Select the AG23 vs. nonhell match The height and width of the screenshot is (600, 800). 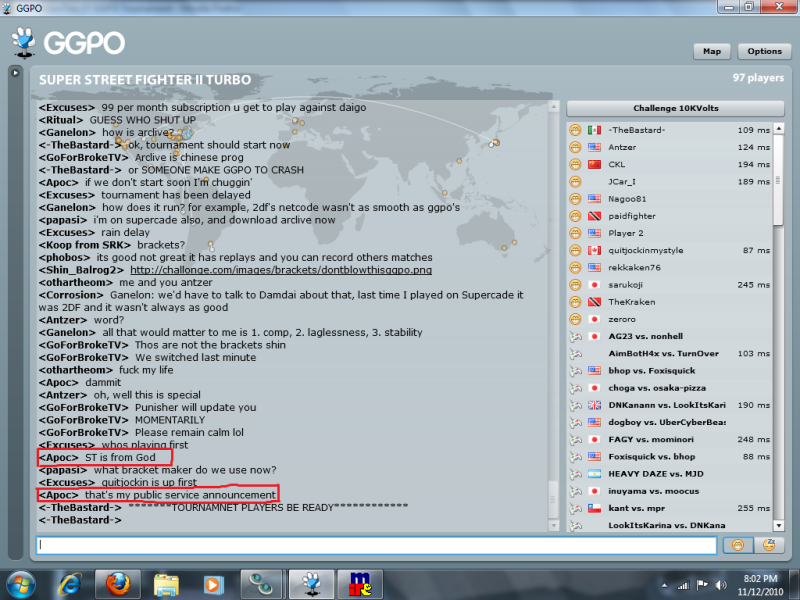coord(669,336)
